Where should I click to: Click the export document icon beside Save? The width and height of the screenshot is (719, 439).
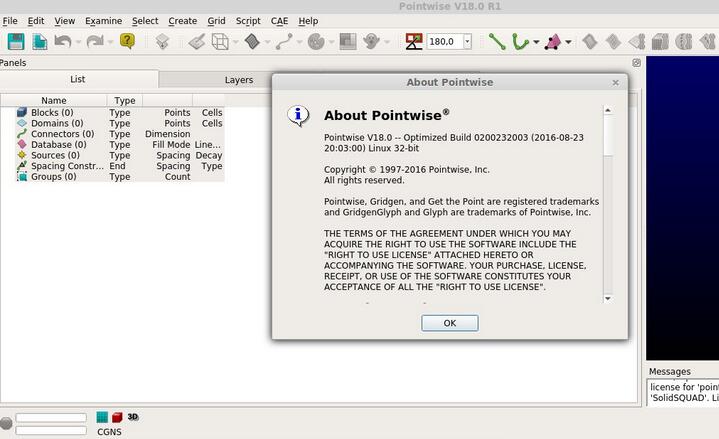coord(39,42)
